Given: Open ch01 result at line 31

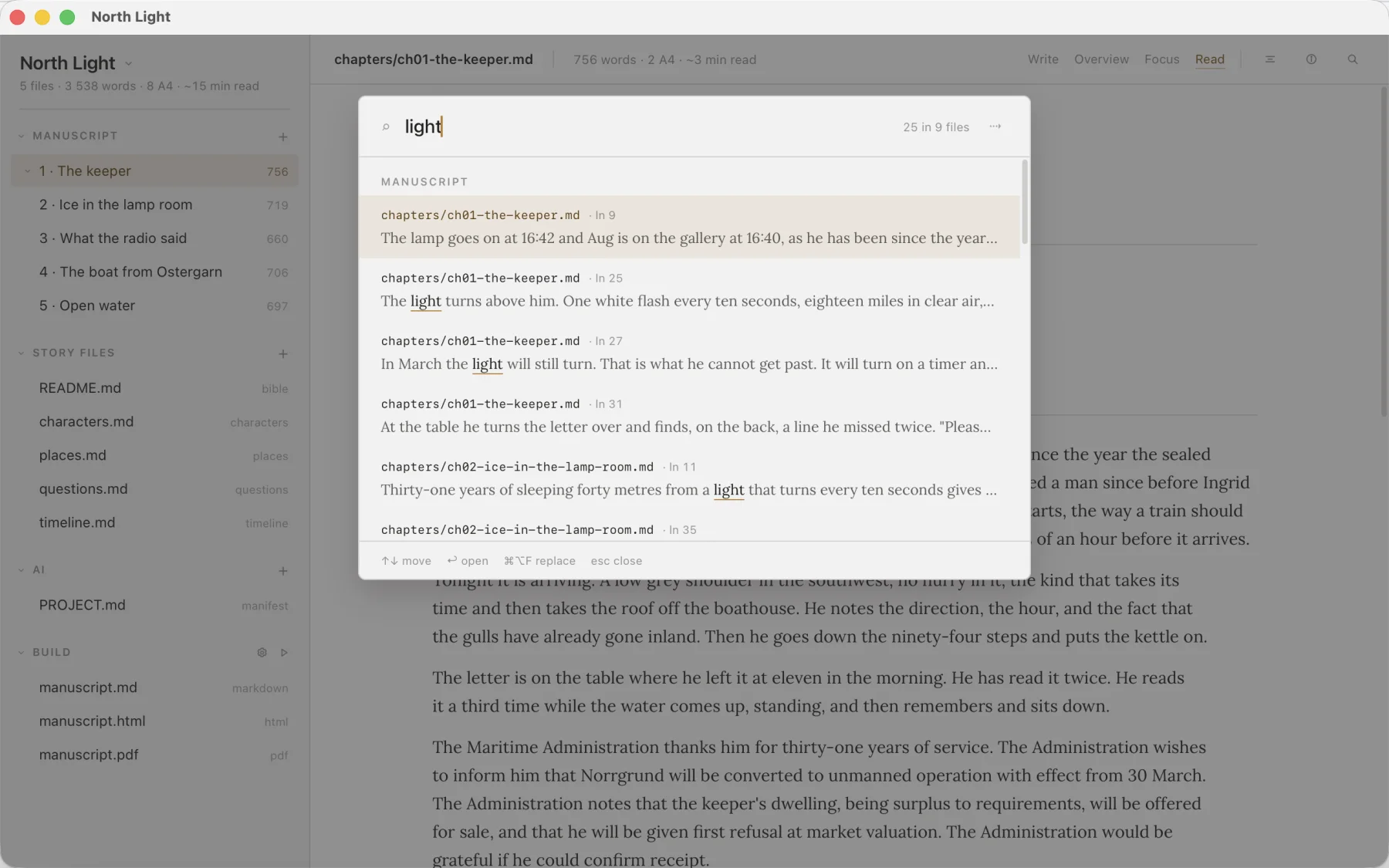Looking at the screenshot, I should tap(689, 416).
